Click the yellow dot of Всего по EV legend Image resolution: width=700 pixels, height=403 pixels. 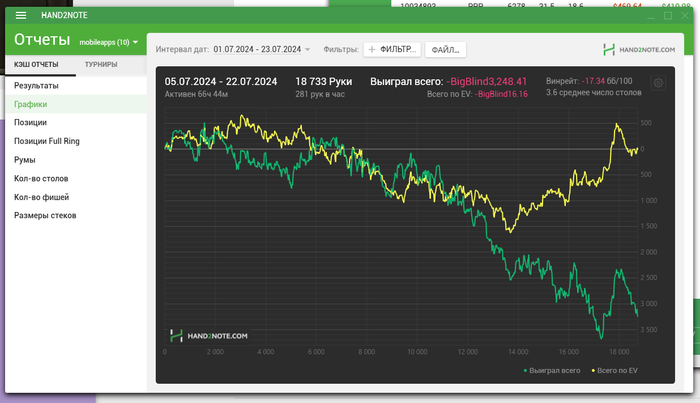pos(593,370)
